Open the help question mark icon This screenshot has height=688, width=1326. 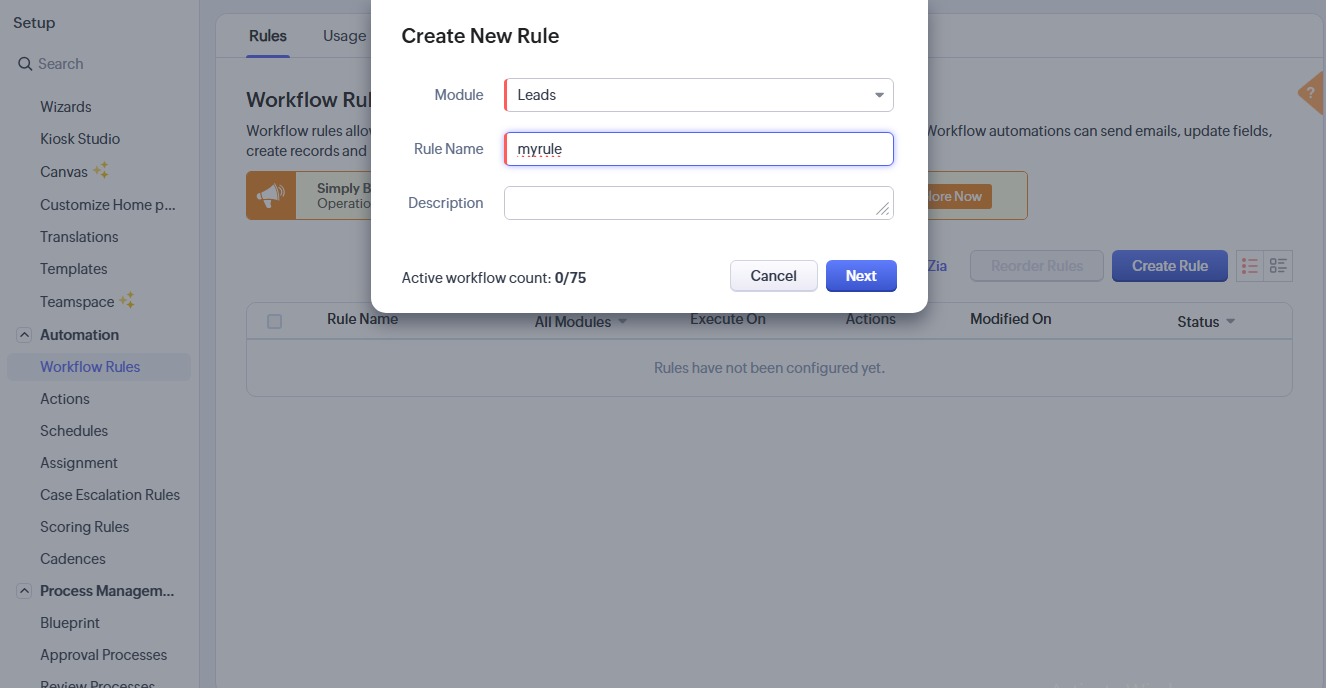pyautogui.click(x=1311, y=93)
